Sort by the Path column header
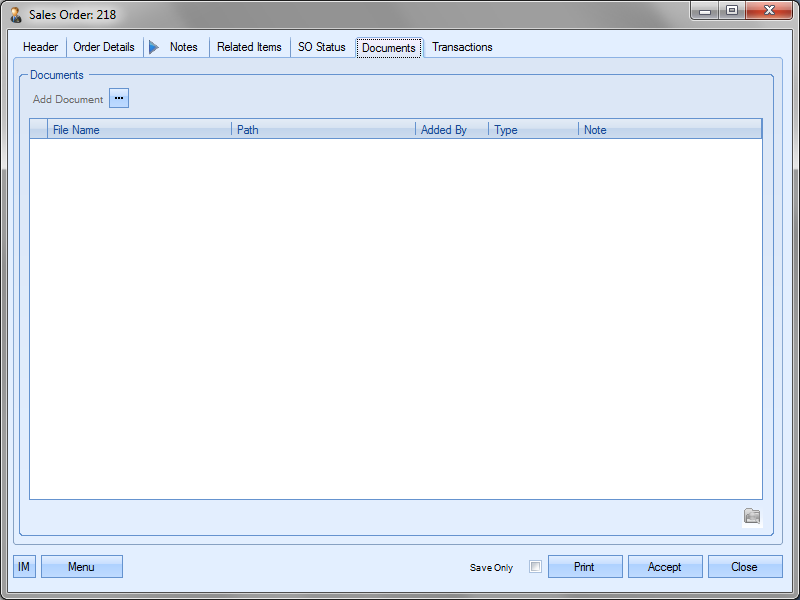Screen dimensions: 800x600 pyautogui.click(x=323, y=130)
